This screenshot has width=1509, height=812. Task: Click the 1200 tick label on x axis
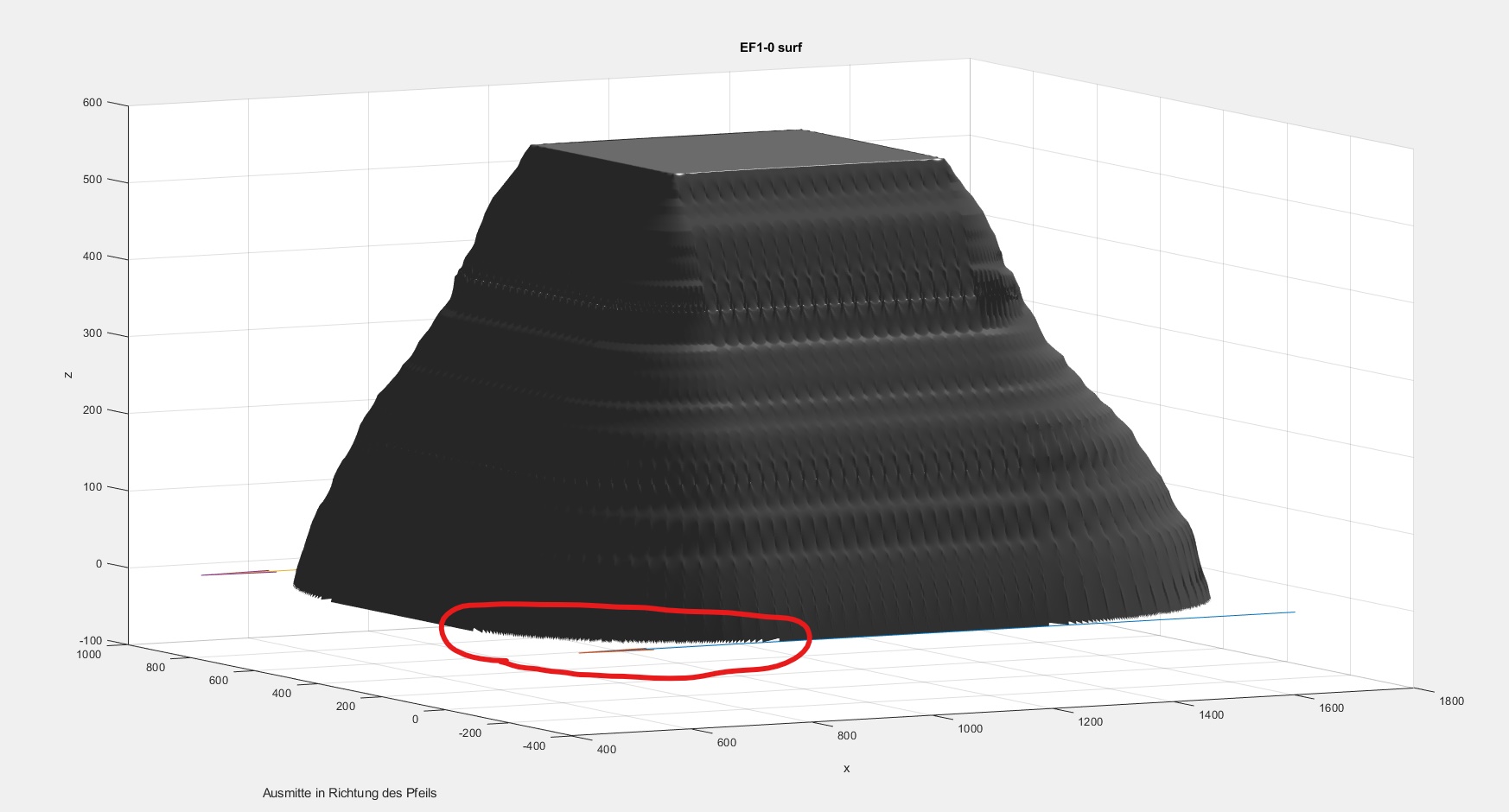pos(1090,722)
